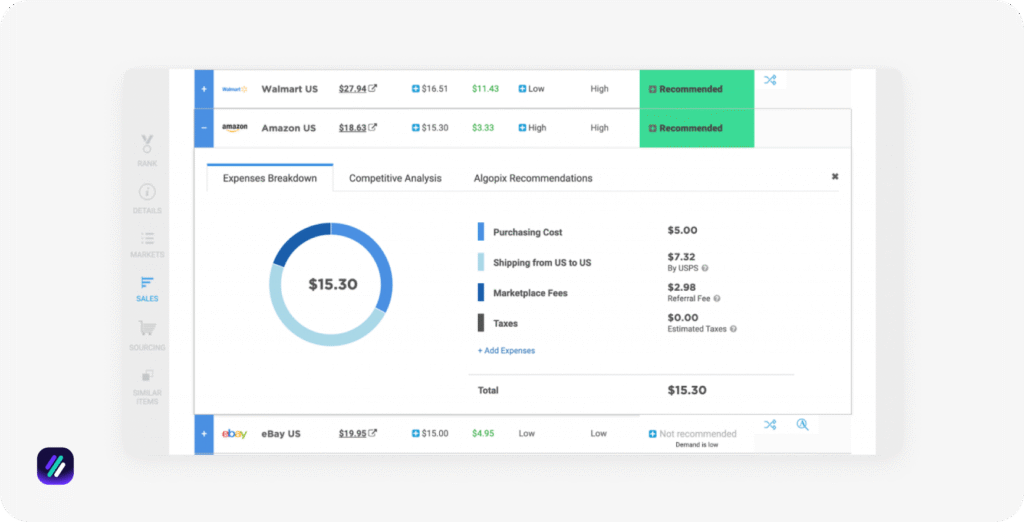
Task: Click help icon next to Referral Fee
Action: point(717,298)
